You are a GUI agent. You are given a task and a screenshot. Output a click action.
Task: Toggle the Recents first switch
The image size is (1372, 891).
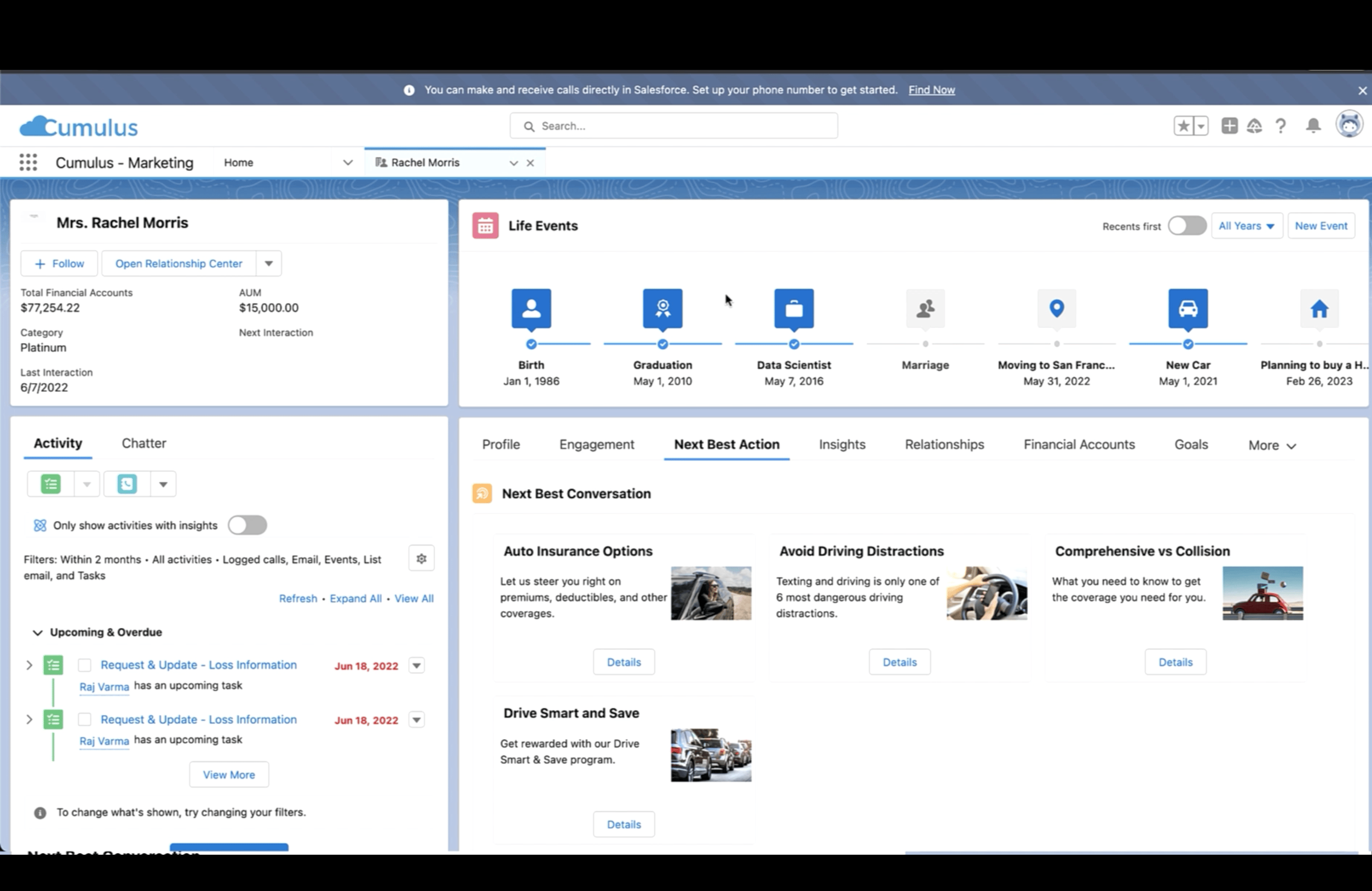click(1186, 226)
